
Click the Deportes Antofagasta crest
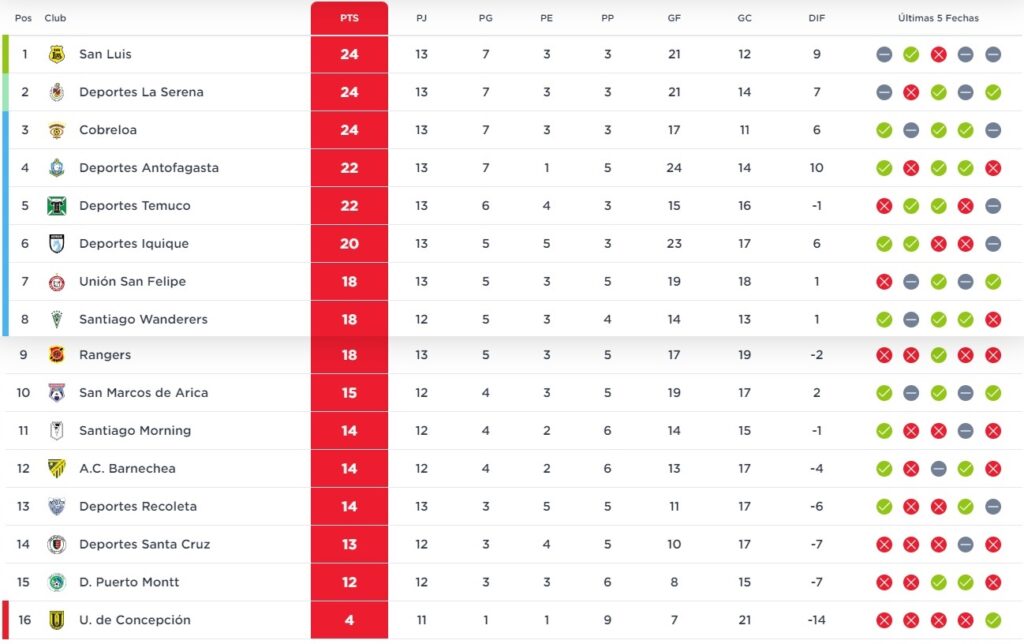56,168
